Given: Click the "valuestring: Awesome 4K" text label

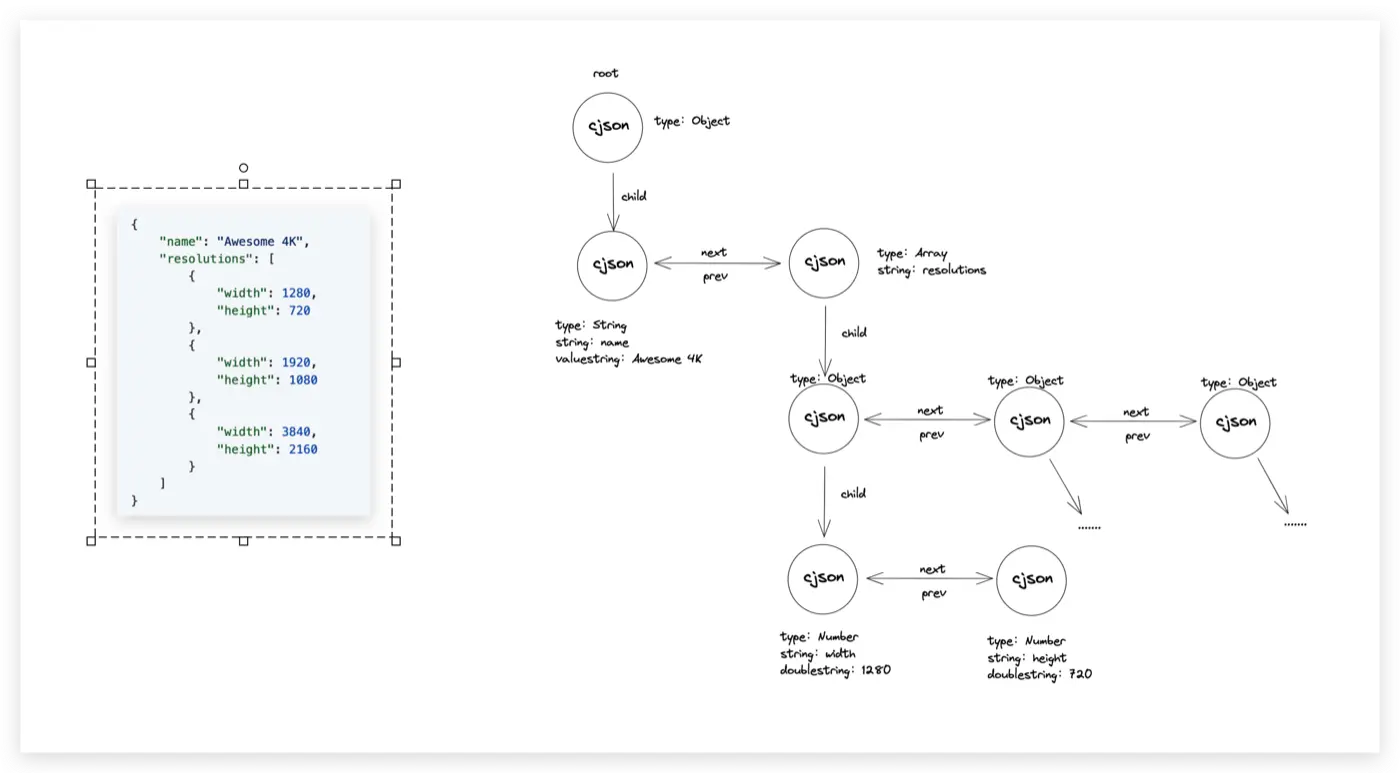Looking at the screenshot, I should pos(628,358).
